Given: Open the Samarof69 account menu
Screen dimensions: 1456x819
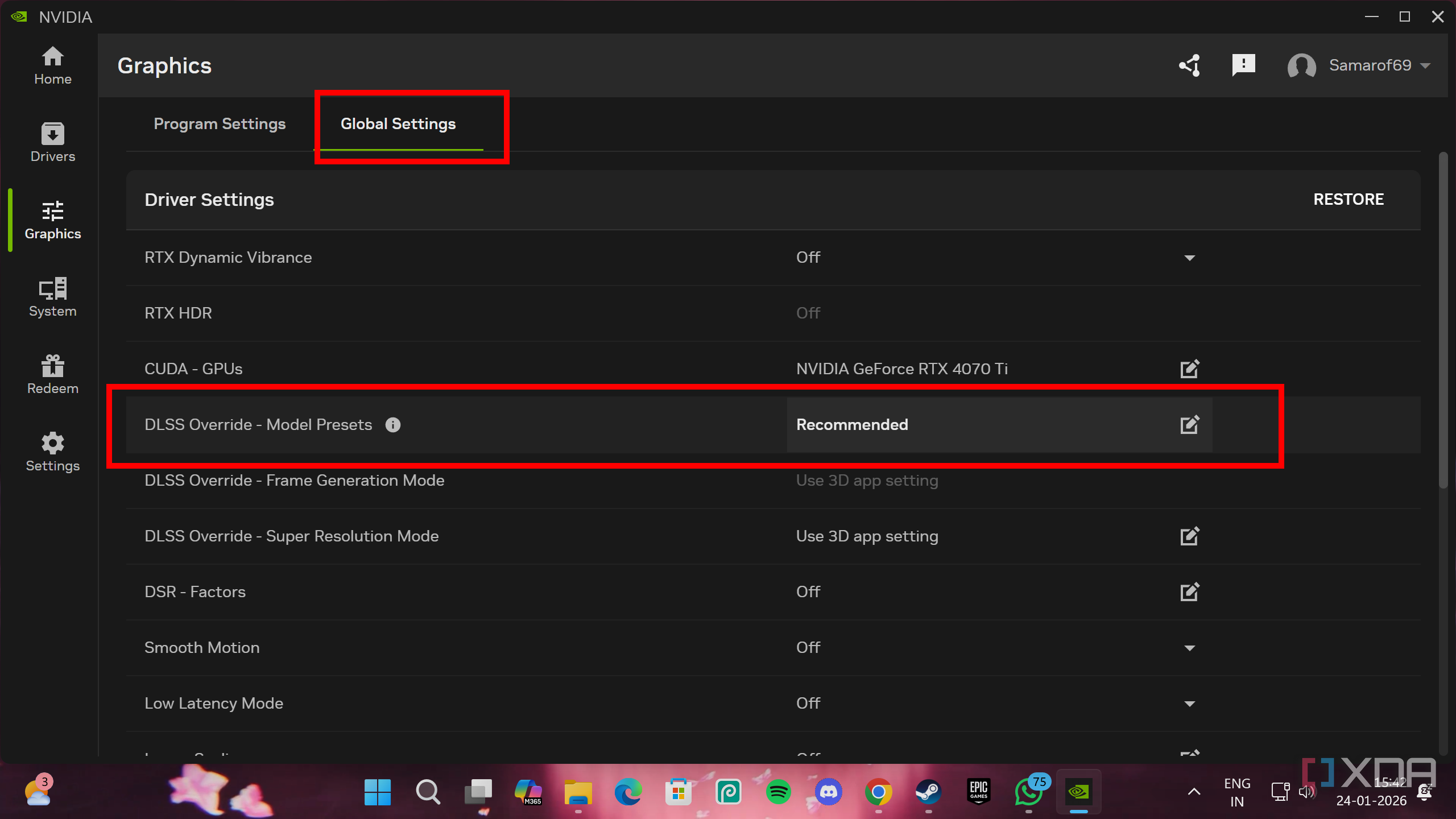Looking at the screenshot, I should 1370,65.
